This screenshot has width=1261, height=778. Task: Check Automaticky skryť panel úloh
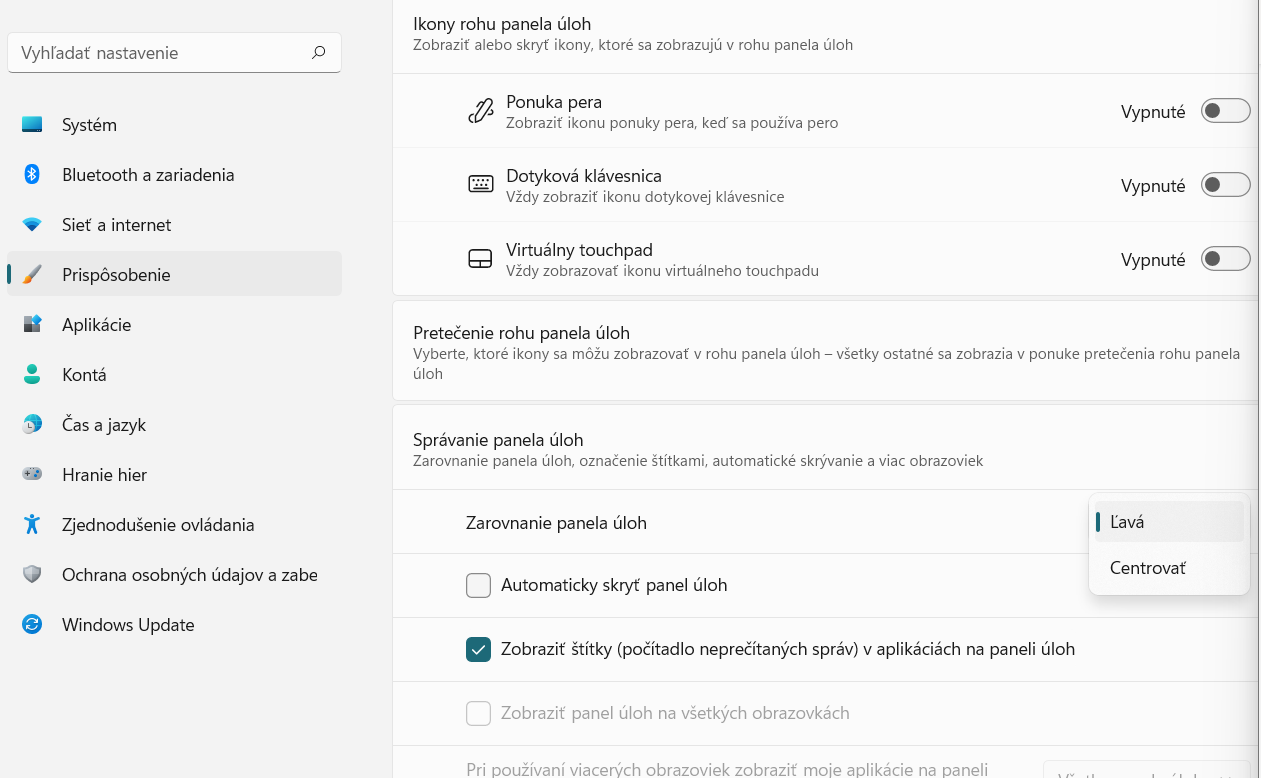479,585
